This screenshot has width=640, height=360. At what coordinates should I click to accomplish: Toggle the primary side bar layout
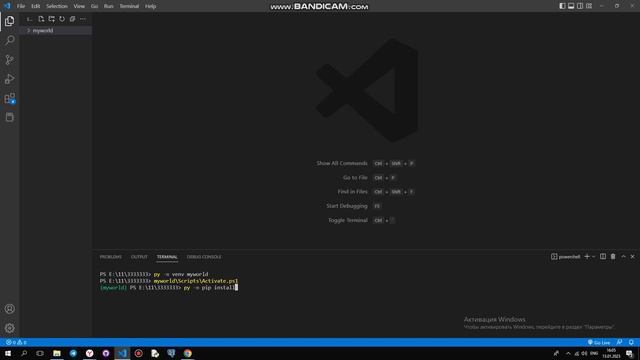click(x=562, y=6)
